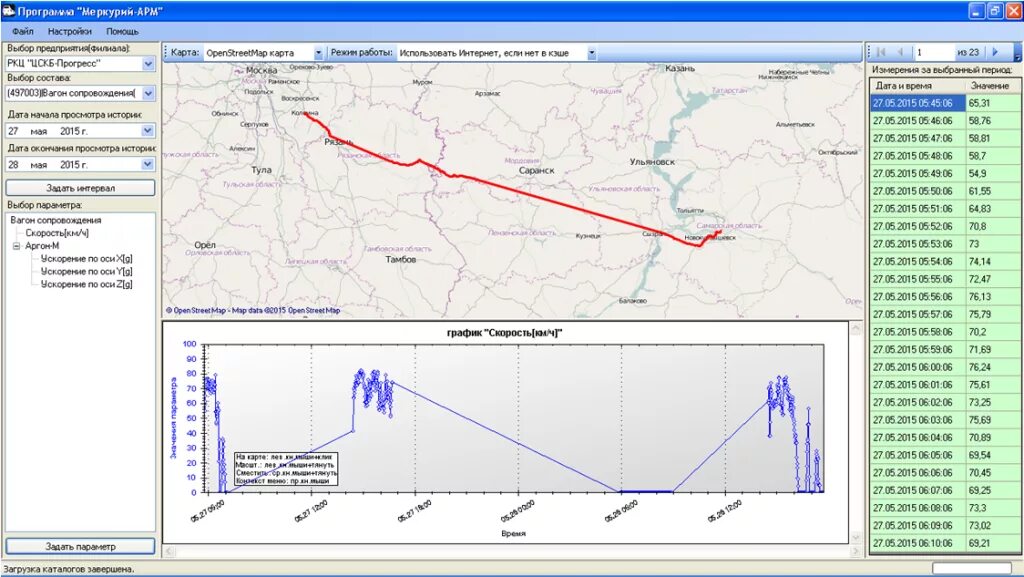The width and height of the screenshot is (1024, 577).
Task: Click chart hint box На карте
Action: pos(287,469)
